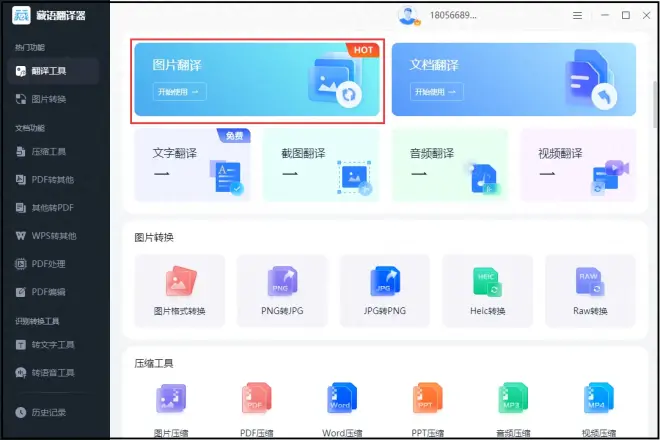
Task: Open PNG转JPG conversion icon
Action: [x=282, y=281]
